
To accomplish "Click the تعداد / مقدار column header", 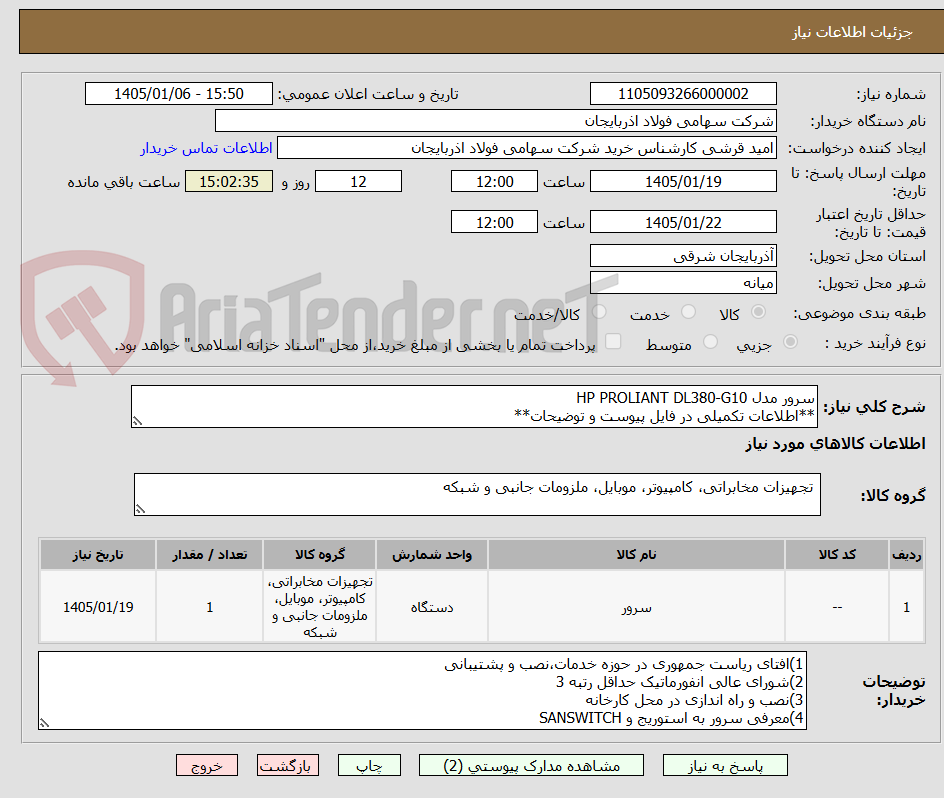I will (210, 555).
